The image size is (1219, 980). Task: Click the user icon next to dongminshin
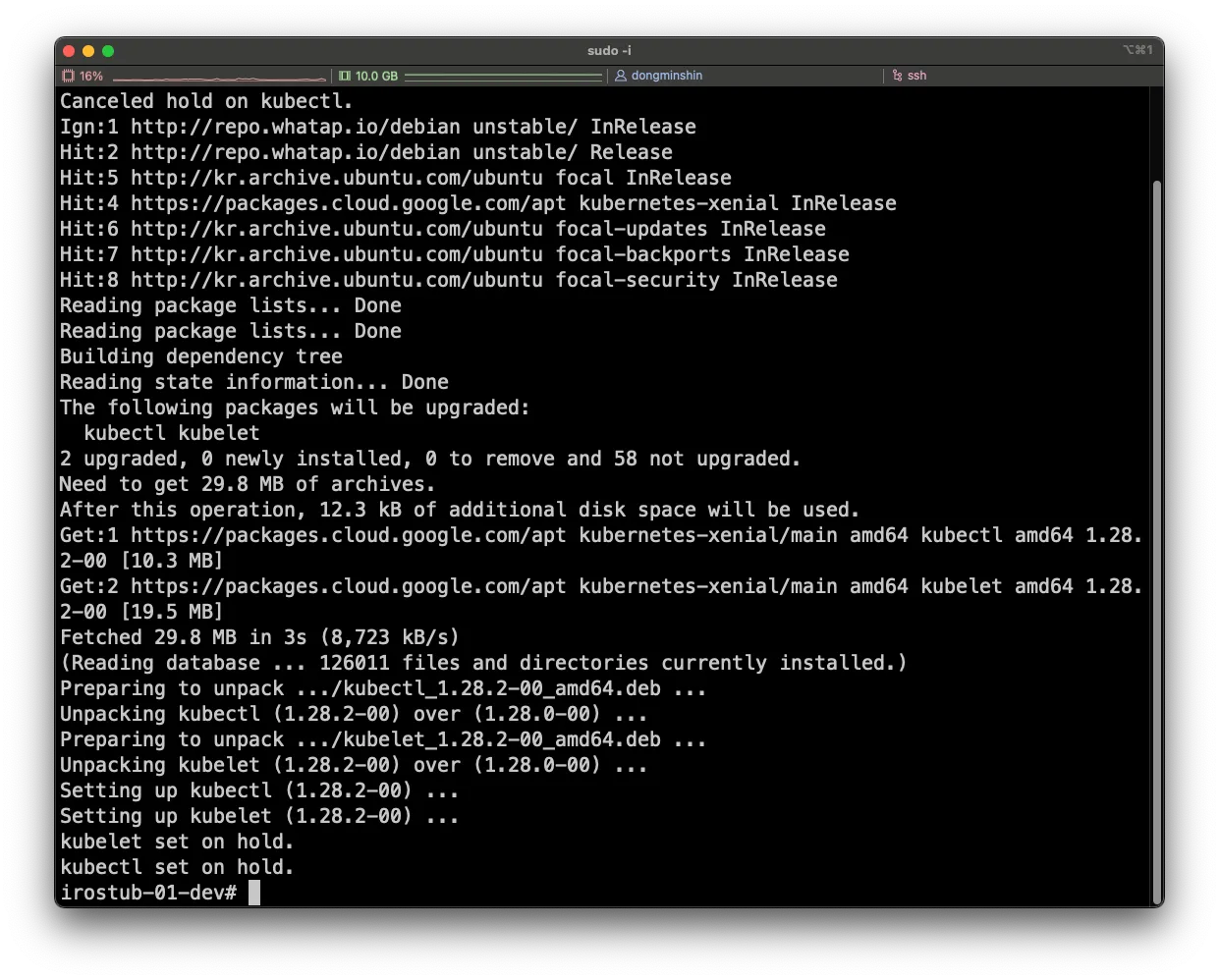coord(621,76)
